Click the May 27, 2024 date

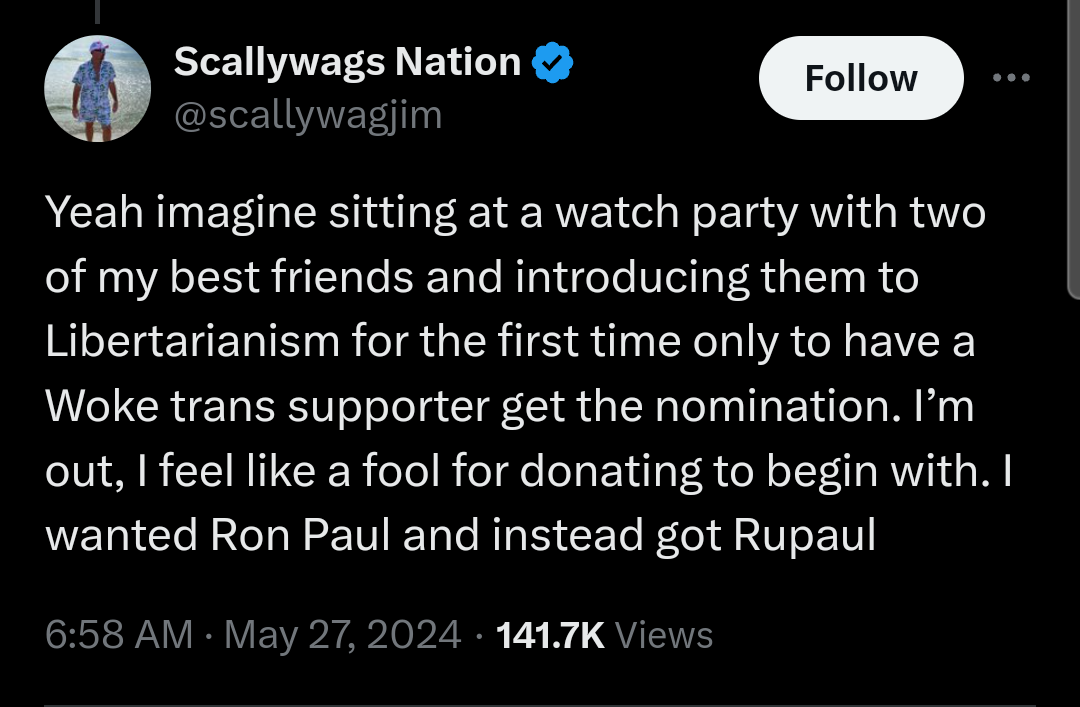pos(342,635)
